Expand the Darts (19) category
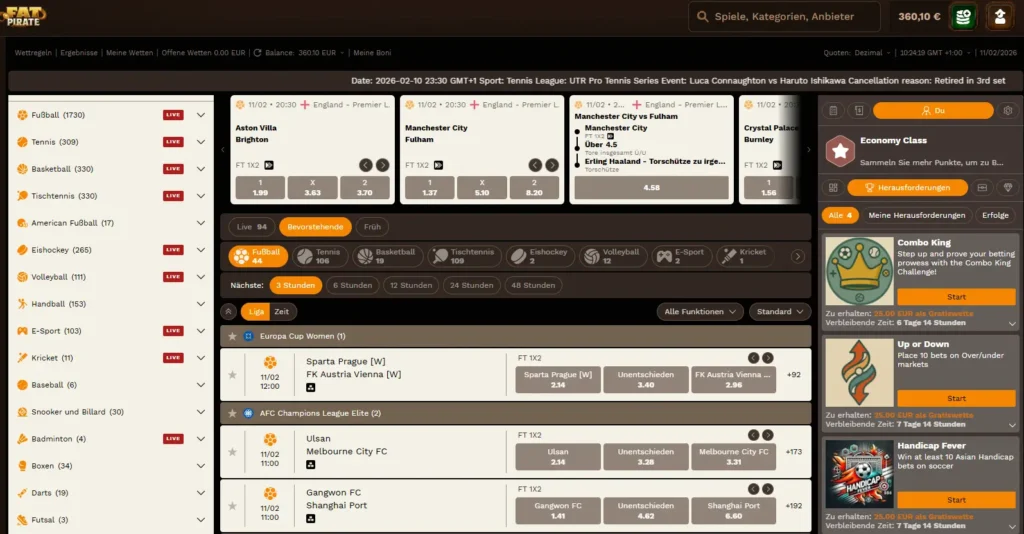1024x534 pixels. click(200, 493)
